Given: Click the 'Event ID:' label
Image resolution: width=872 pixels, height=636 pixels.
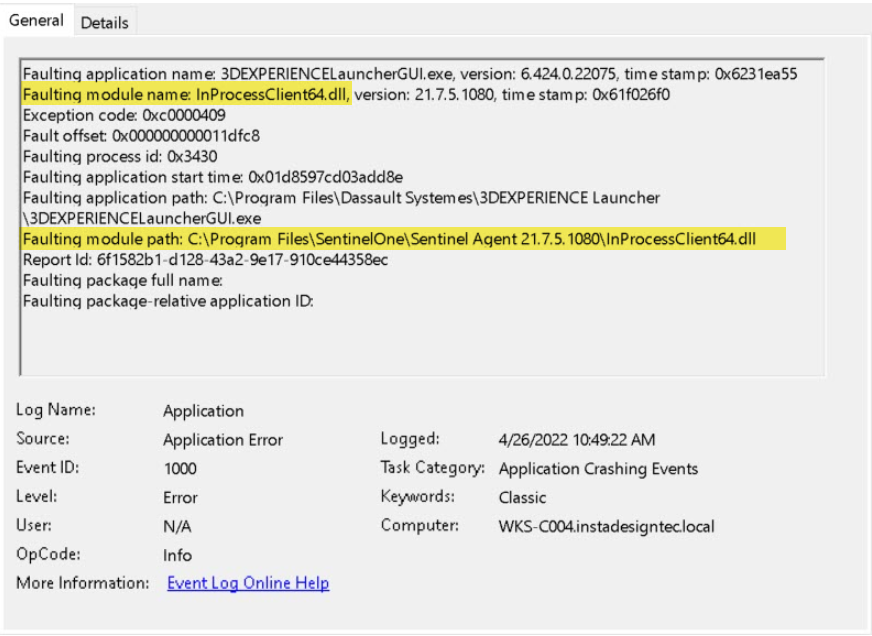Looking at the screenshot, I should (x=47, y=468).
